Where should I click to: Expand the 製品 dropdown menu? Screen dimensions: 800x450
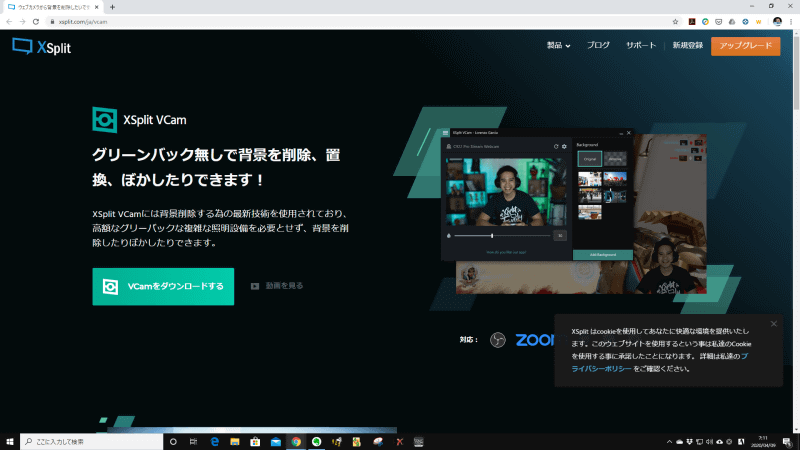[558, 45]
